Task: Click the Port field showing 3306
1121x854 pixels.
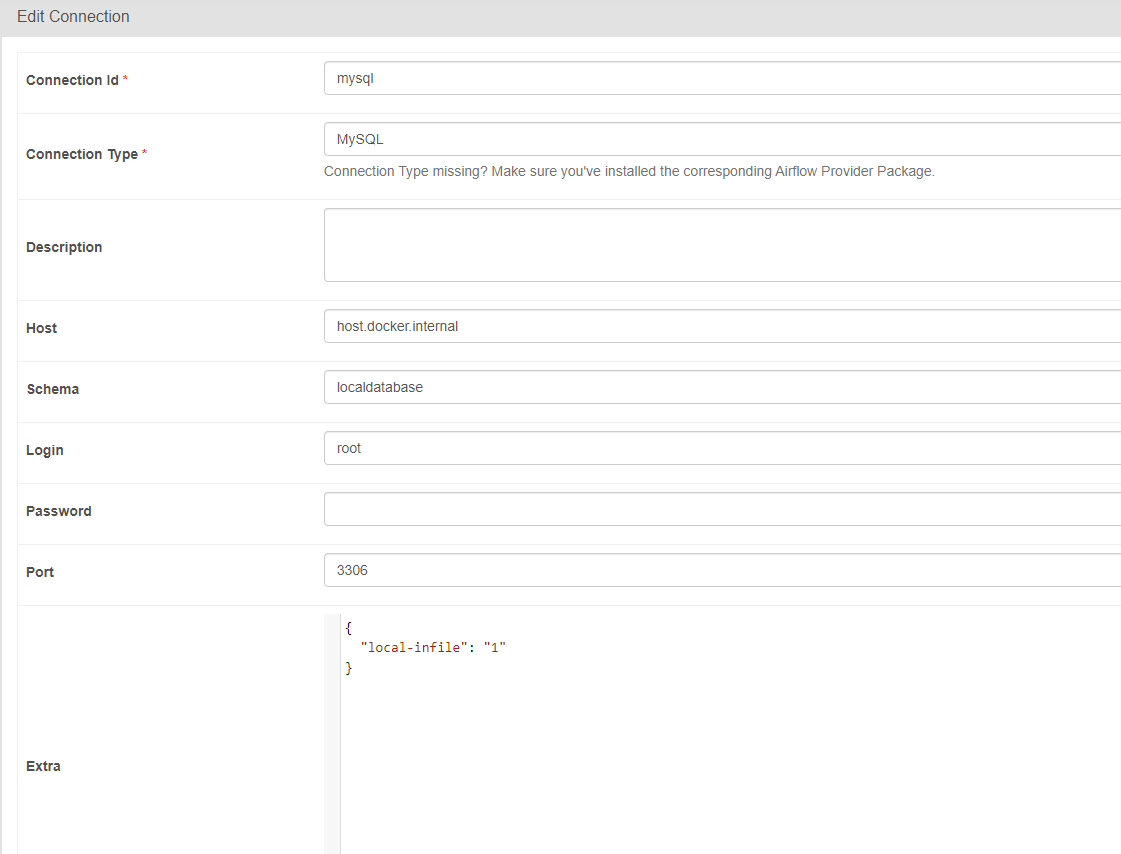Action: pos(722,570)
